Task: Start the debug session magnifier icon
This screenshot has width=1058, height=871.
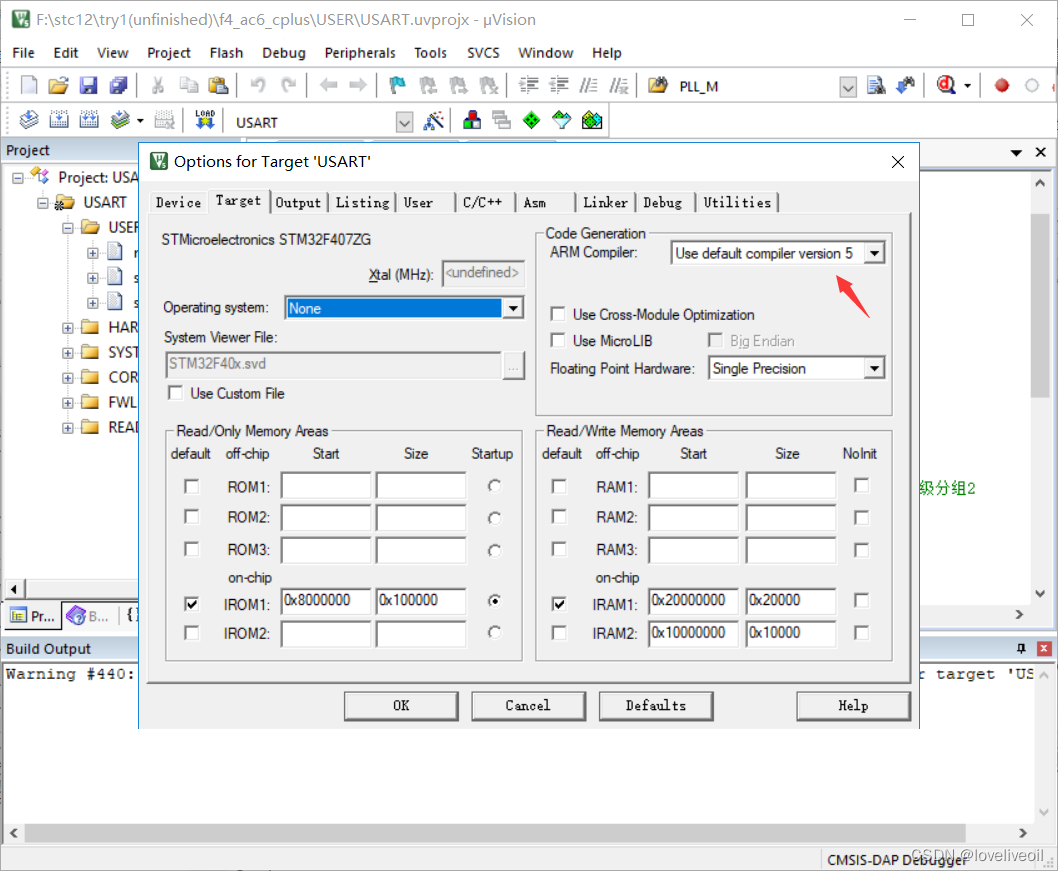Action: 946,86
